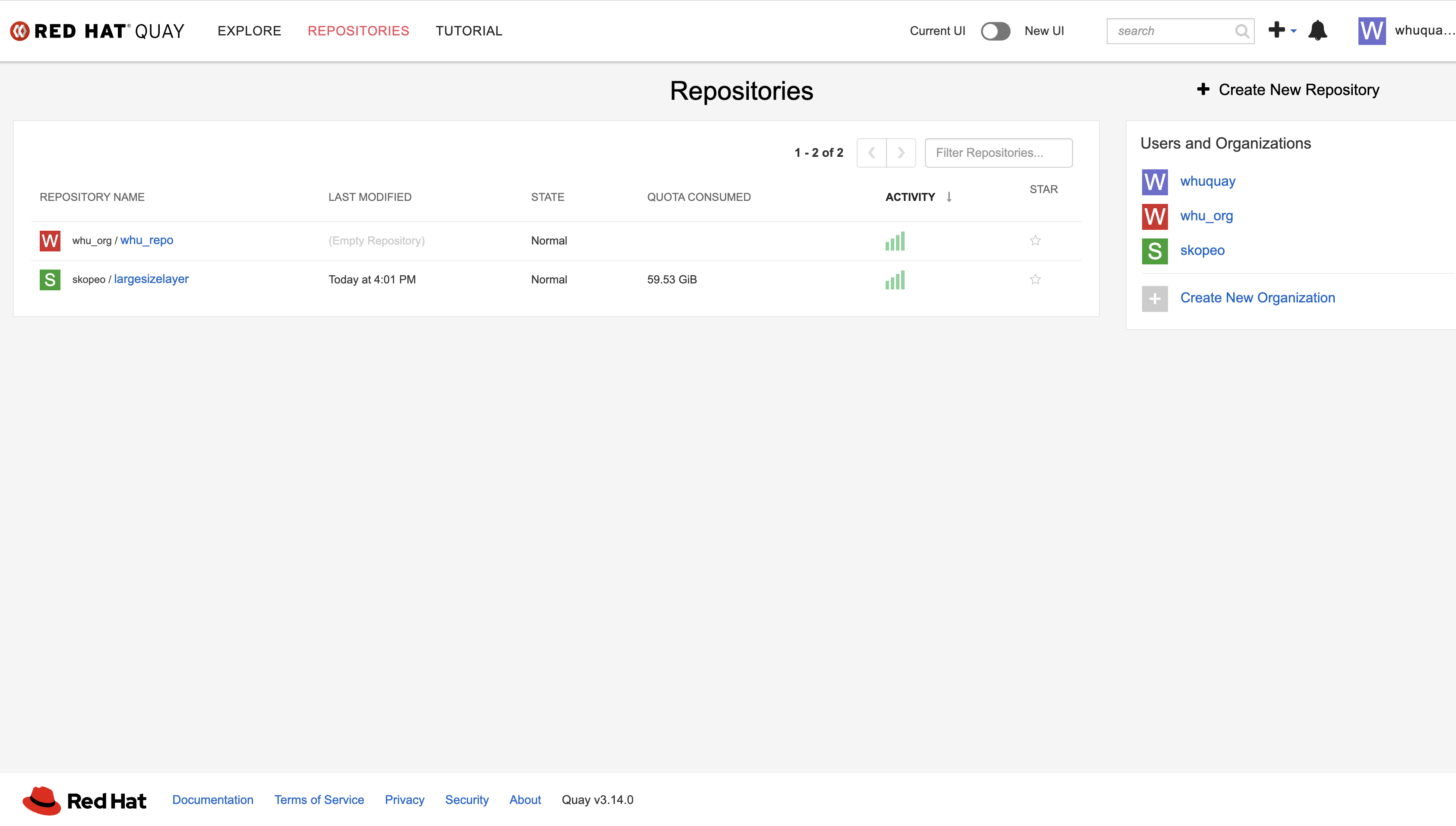The width and height of the screenshot is (1456, 826).
Task: Click activity bars icon for whu_repo
Action: pos(895,241)
